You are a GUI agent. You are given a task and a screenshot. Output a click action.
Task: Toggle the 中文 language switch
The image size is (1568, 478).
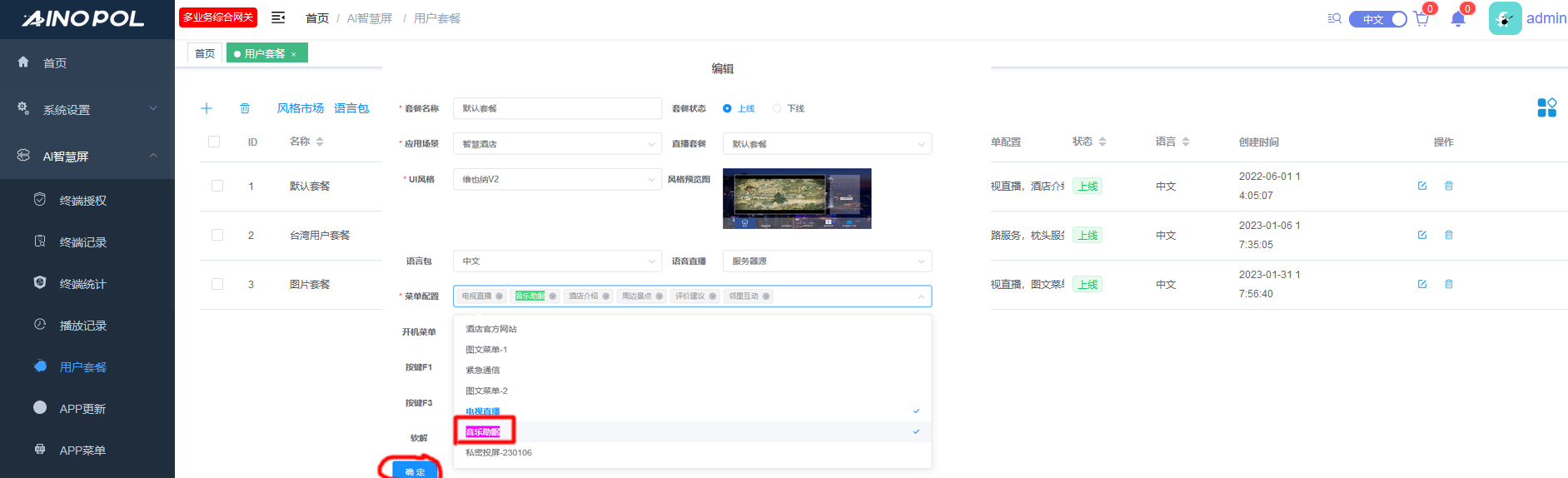pyautogui.click(x=1378, y=19)
